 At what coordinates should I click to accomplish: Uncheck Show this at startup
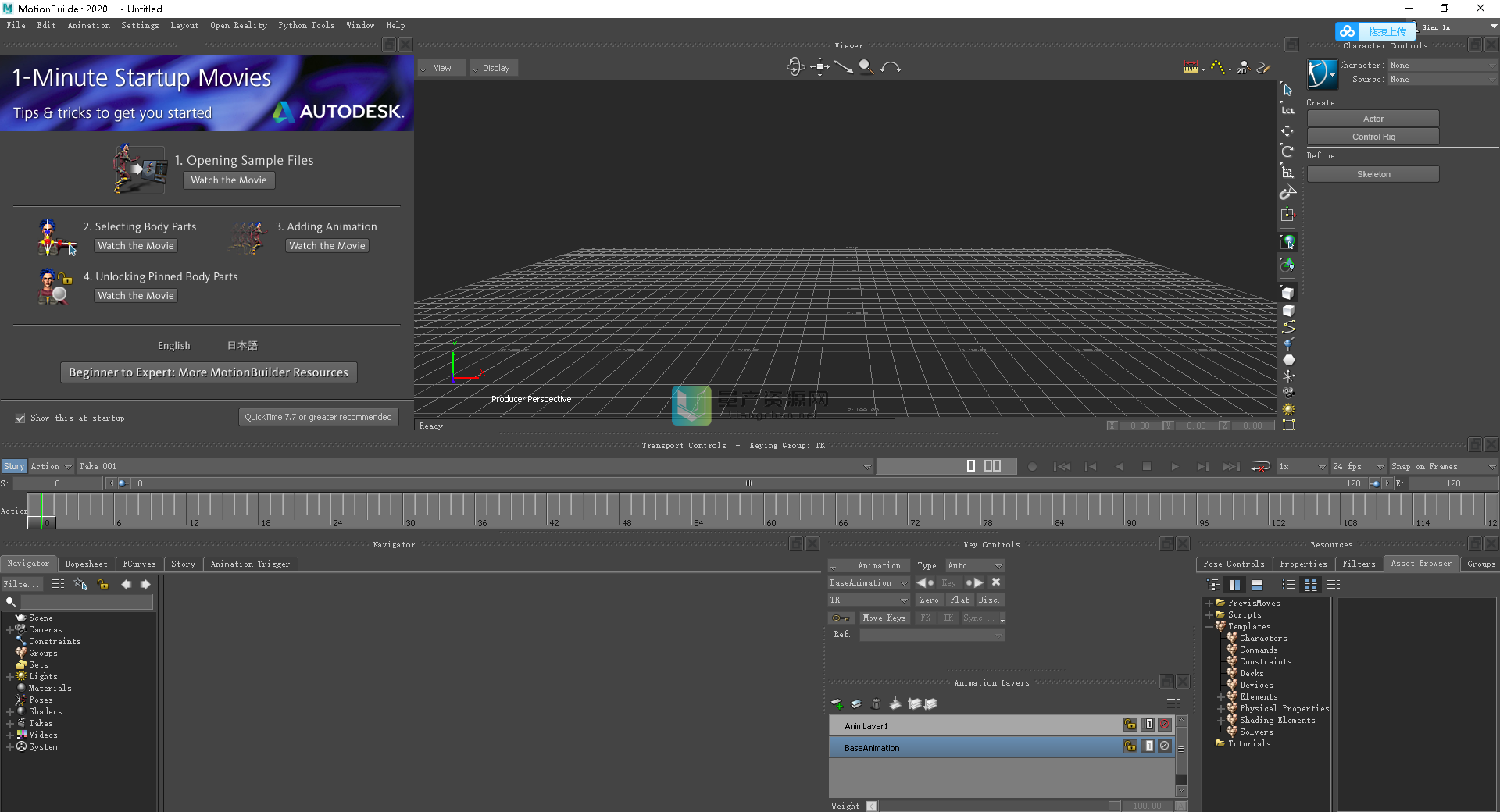(x=20, y=418)
